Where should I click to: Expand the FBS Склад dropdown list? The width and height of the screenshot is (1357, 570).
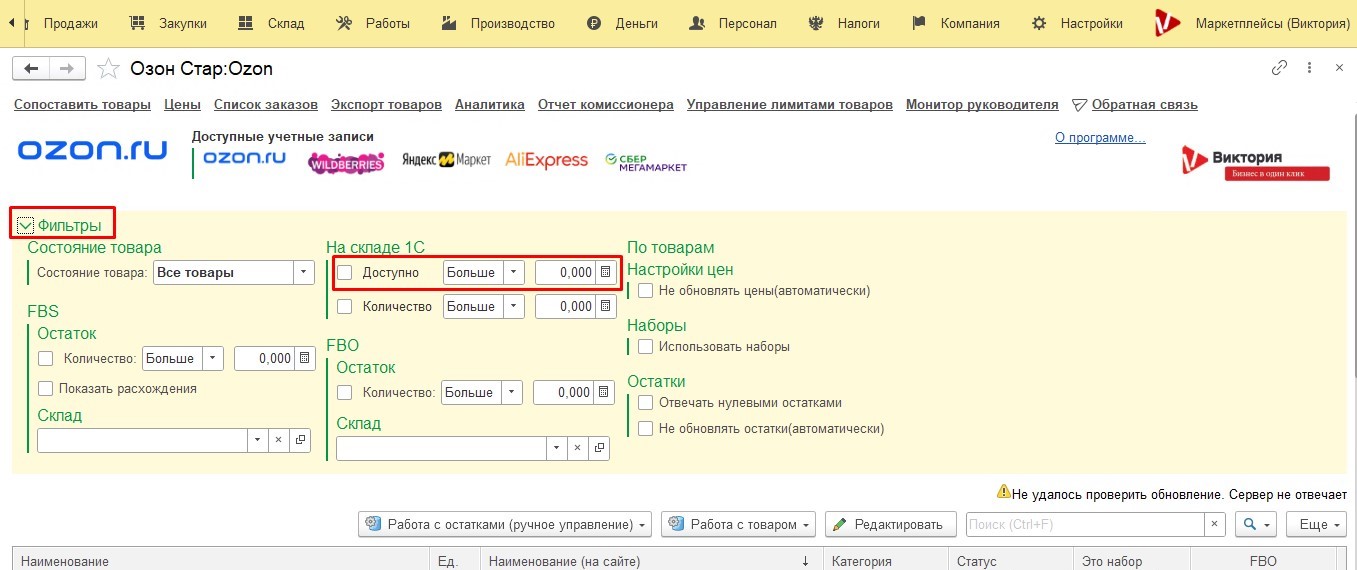click(x=258, y=440)
